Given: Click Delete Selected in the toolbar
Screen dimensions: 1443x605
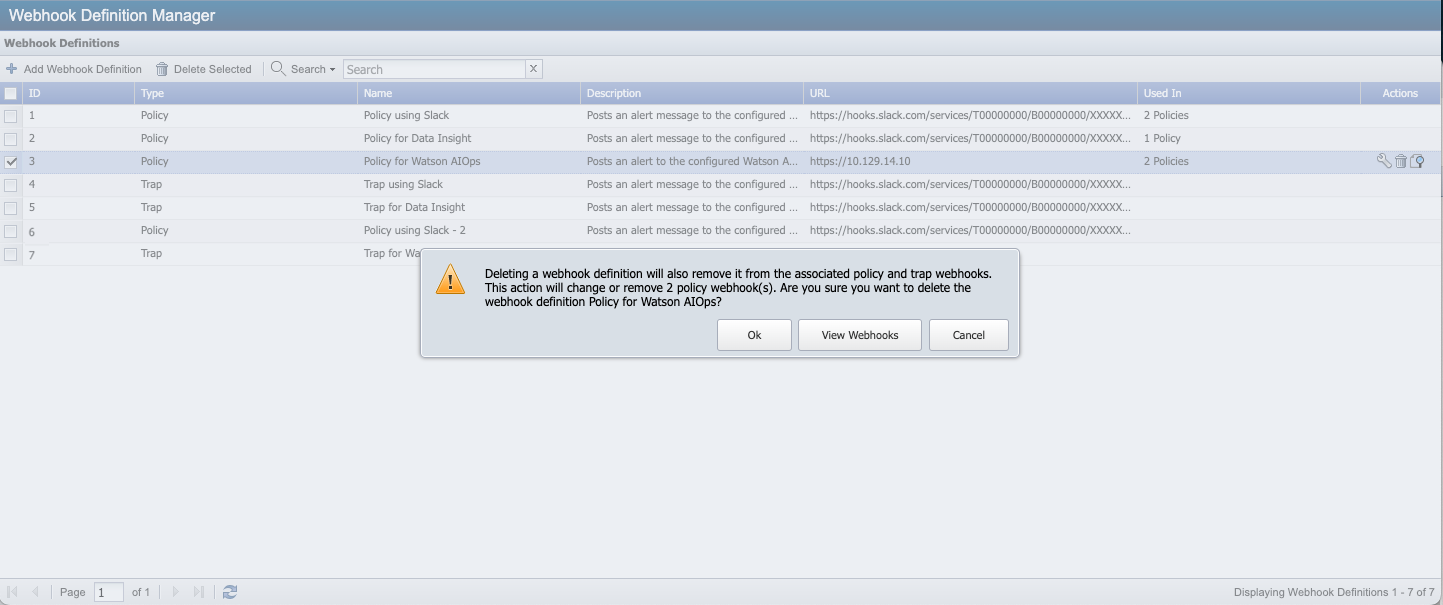Looking at the screenshot, I should [x=203, y=69].
